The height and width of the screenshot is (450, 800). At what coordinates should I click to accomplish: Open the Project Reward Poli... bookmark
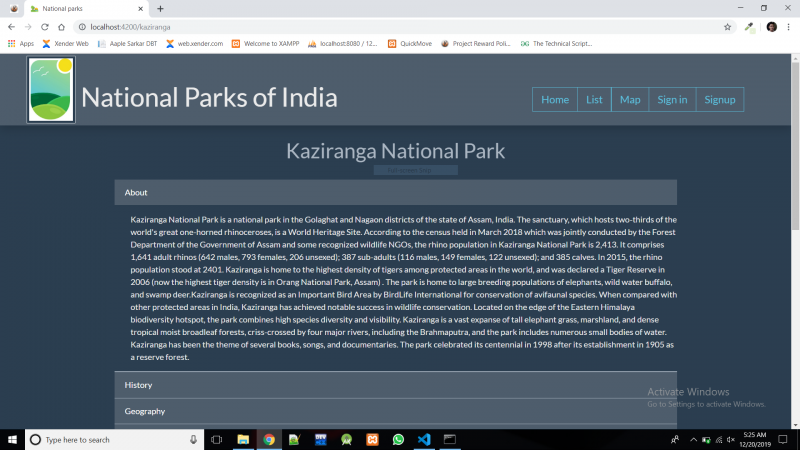coord(476,44)
